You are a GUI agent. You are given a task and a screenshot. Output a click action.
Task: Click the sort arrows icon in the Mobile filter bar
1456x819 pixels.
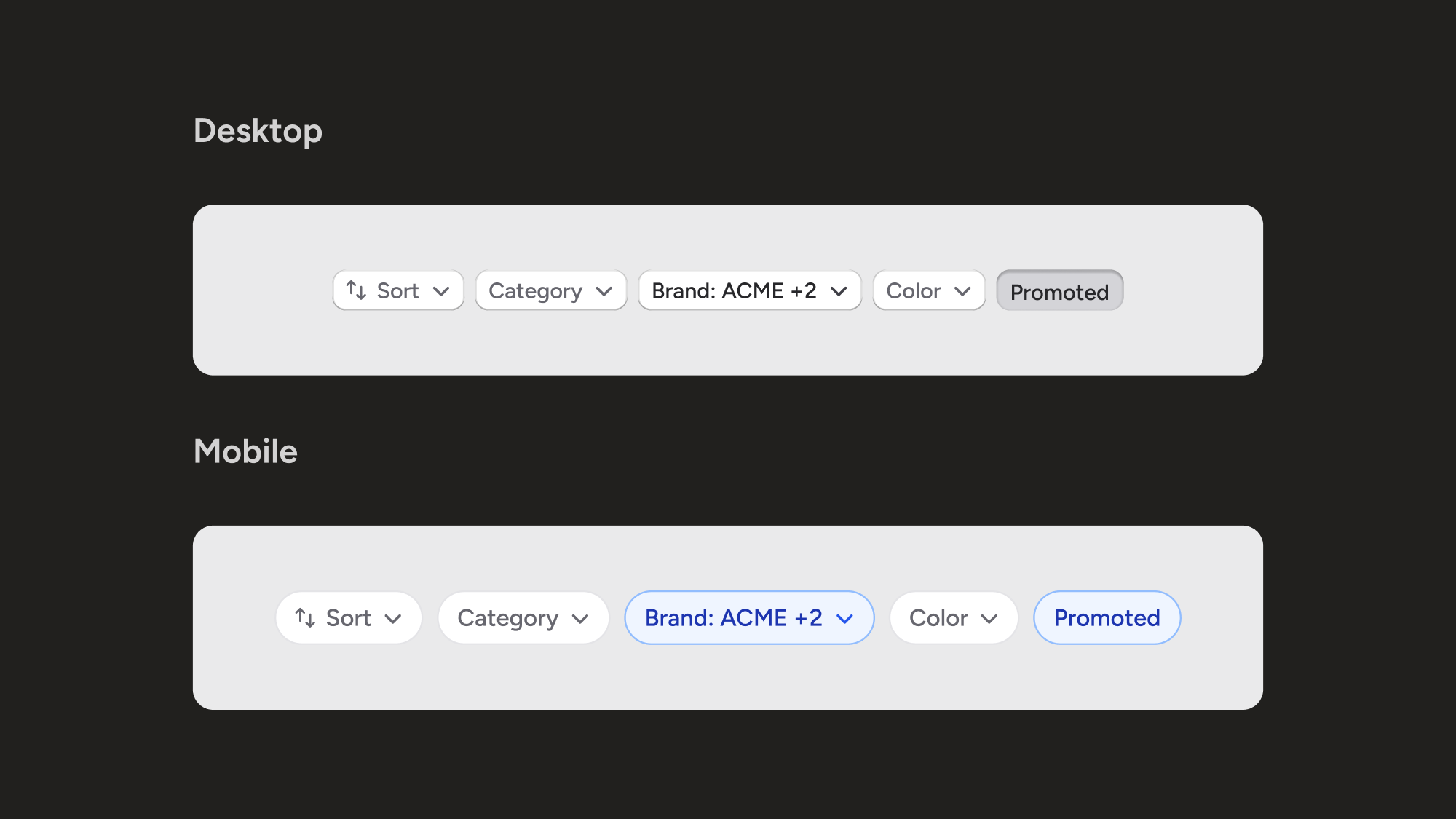(304, 617)
